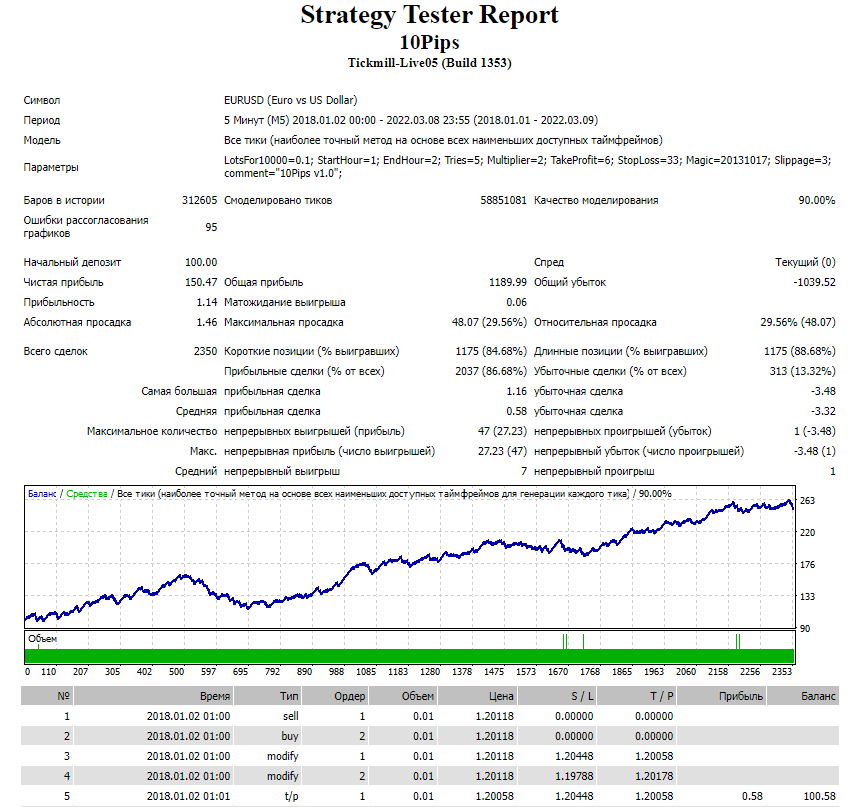The width and height of the screenshot is (856, 807).
Task: Click the 263 value on chart y-axis
Action: [x=808, y=501]
